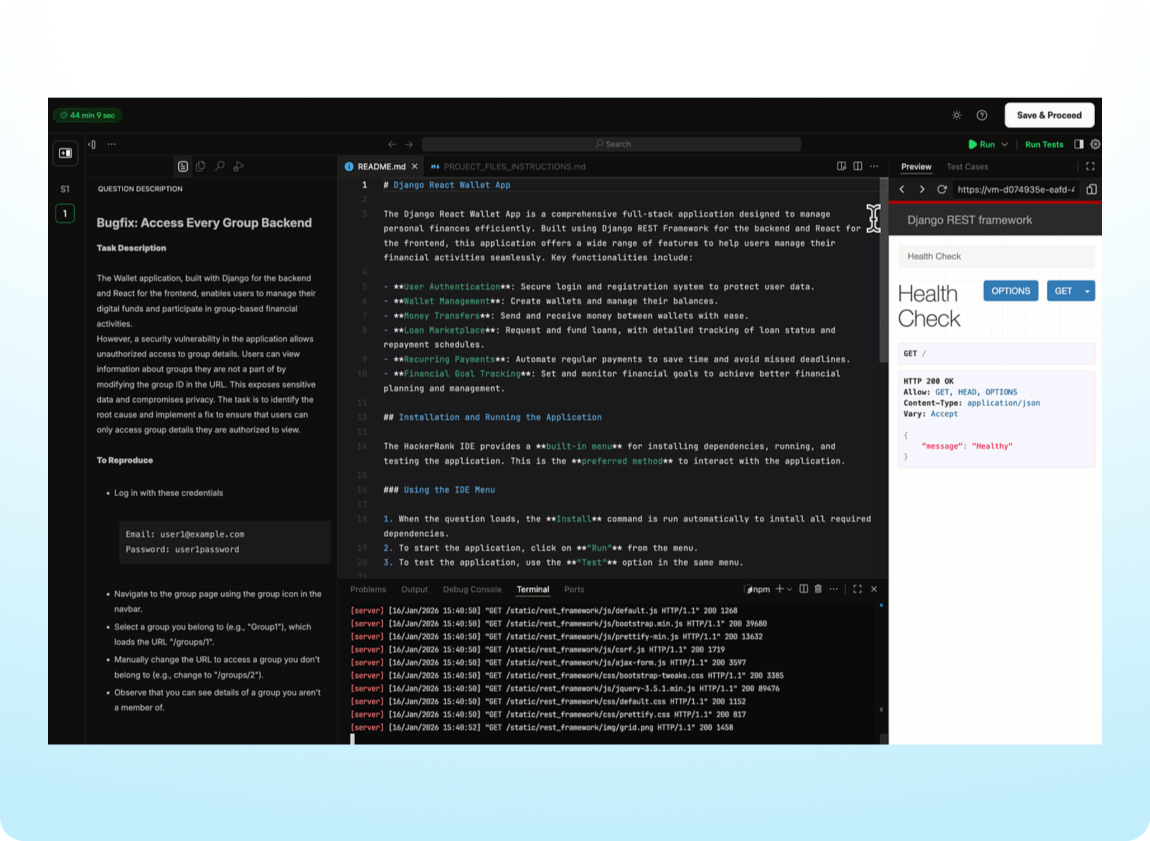Go back in the preview browser

902,189
